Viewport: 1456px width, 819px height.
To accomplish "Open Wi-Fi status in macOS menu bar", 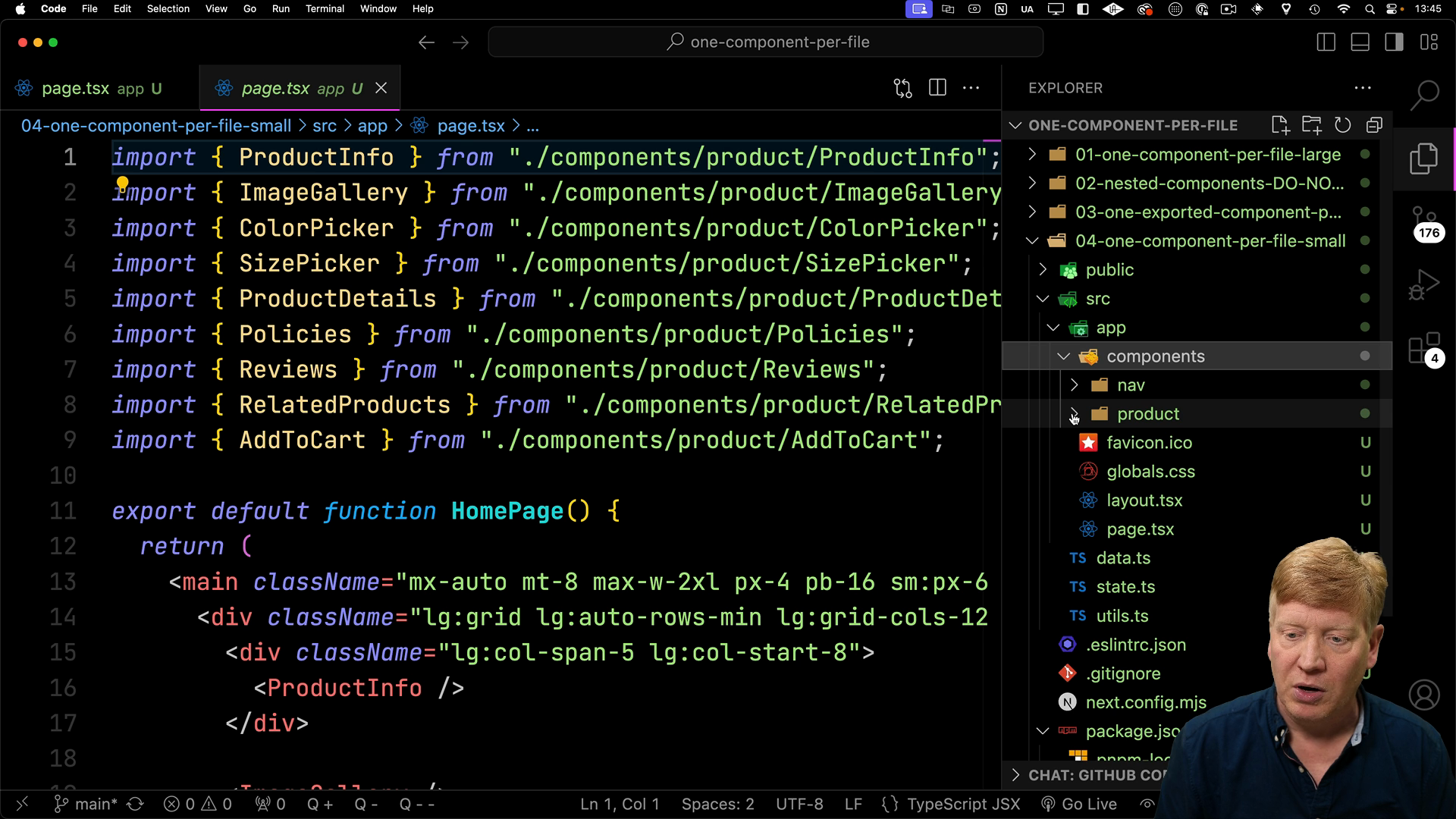I will pos(1343,9).
